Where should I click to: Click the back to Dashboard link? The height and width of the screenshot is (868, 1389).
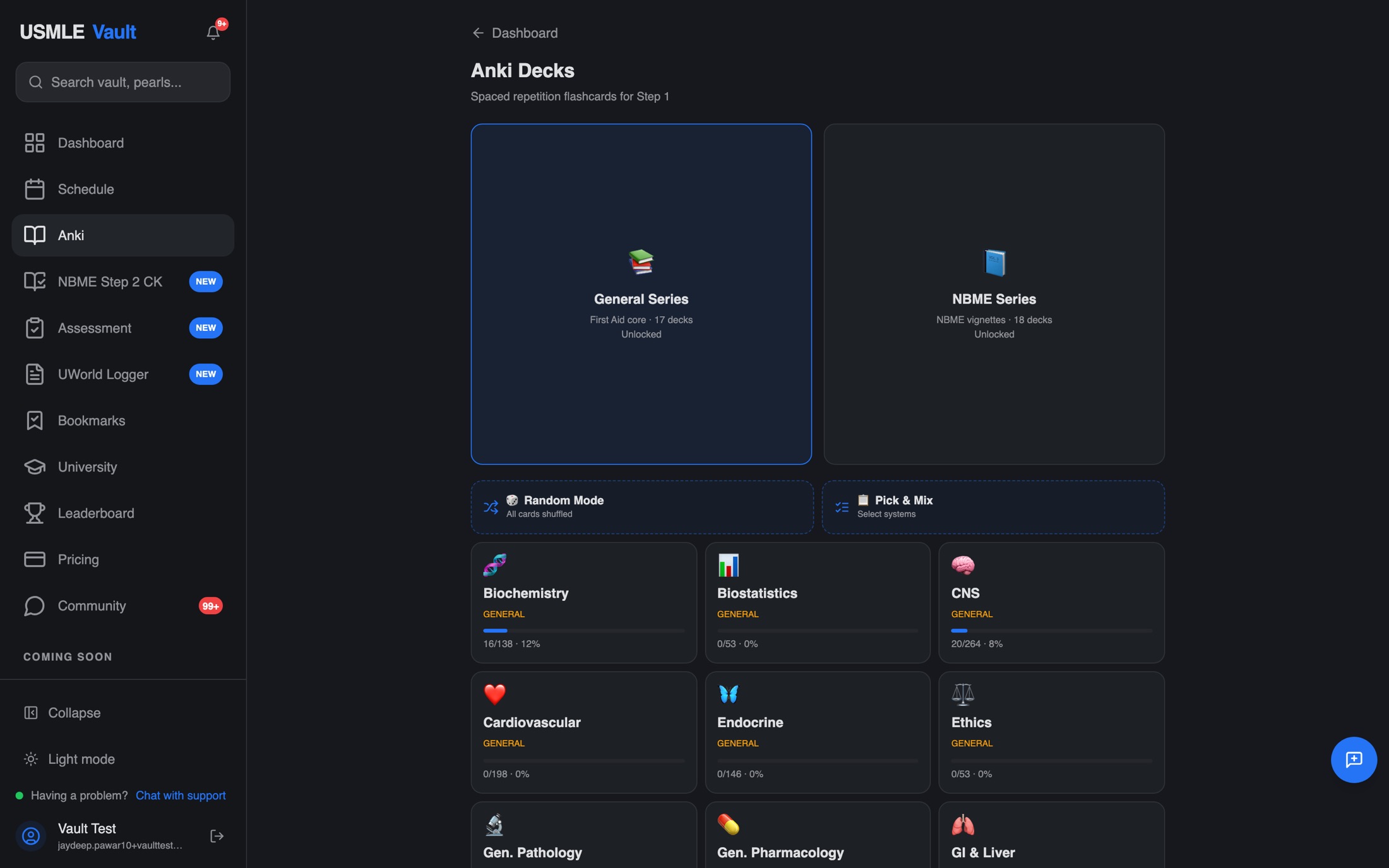[x=515, y=33]
